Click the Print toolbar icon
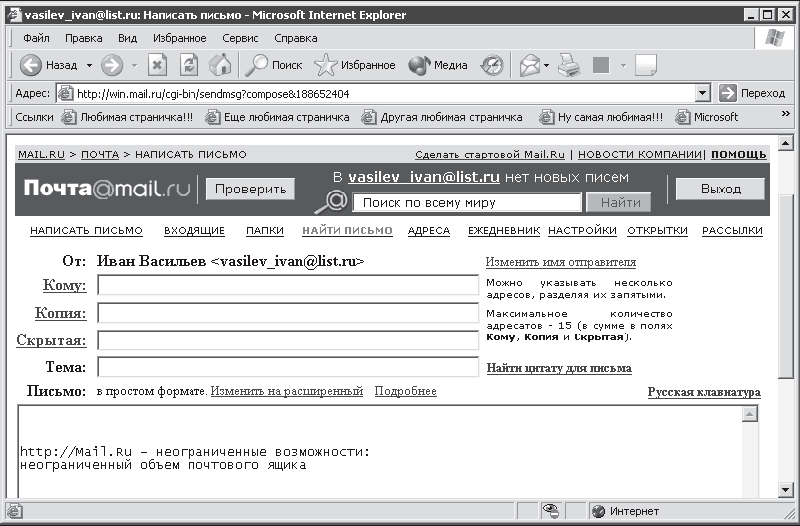 point(569,65)
